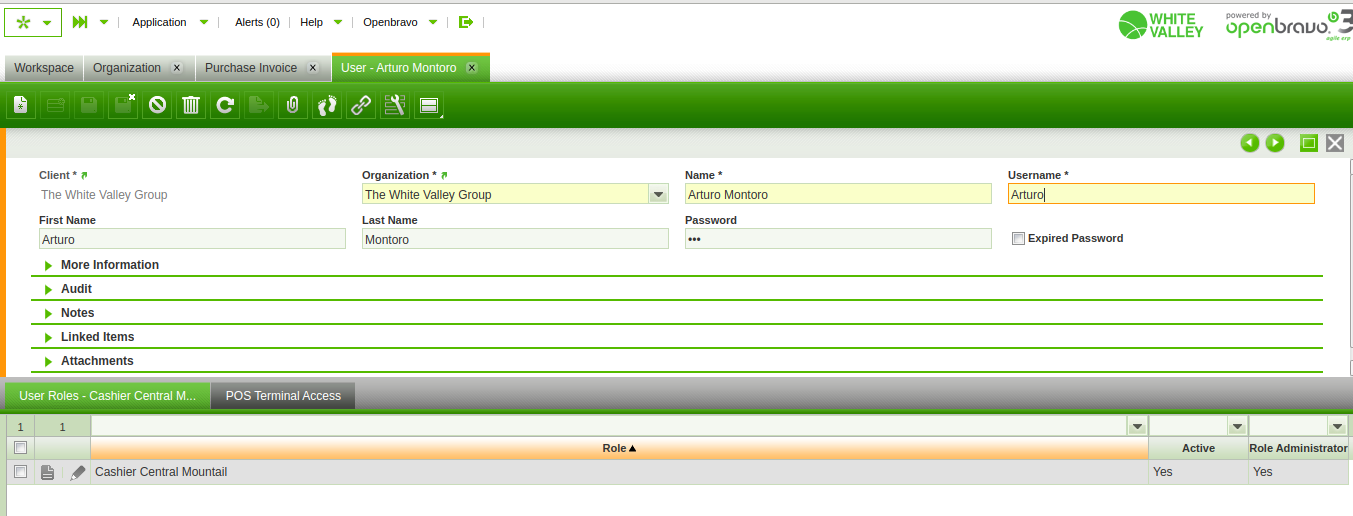The width and height of the screenshot is (1353, 516).
Task: Open Cashier Central Mountail row in form view
Action: (47, 472)
